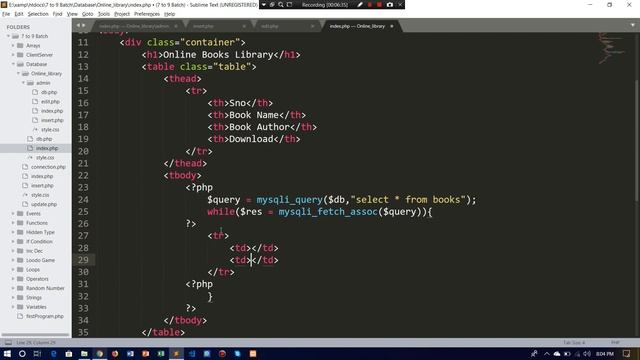The width and height of the screenshot is (640, 360).
Task: Open the View menu
Action: (x=72, y=14)
